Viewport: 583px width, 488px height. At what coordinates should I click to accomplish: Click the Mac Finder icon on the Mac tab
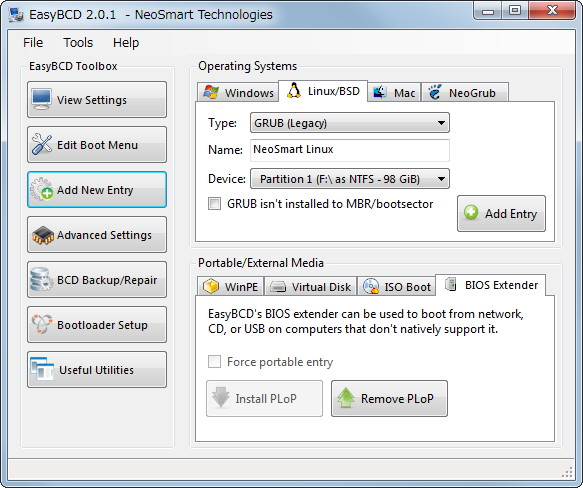[380, 92]
